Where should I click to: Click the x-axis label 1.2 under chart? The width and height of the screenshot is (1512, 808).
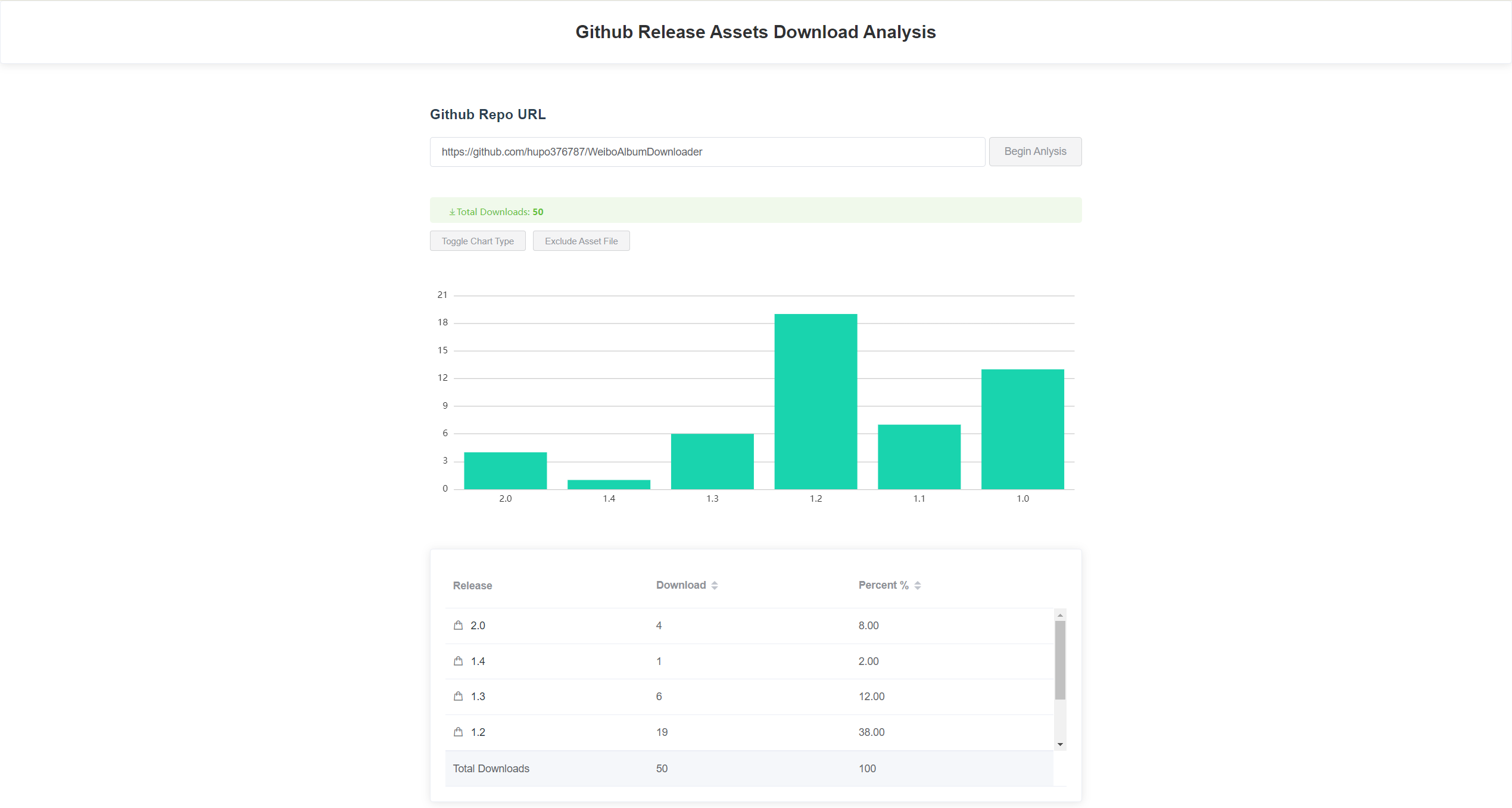pos(816,499)
